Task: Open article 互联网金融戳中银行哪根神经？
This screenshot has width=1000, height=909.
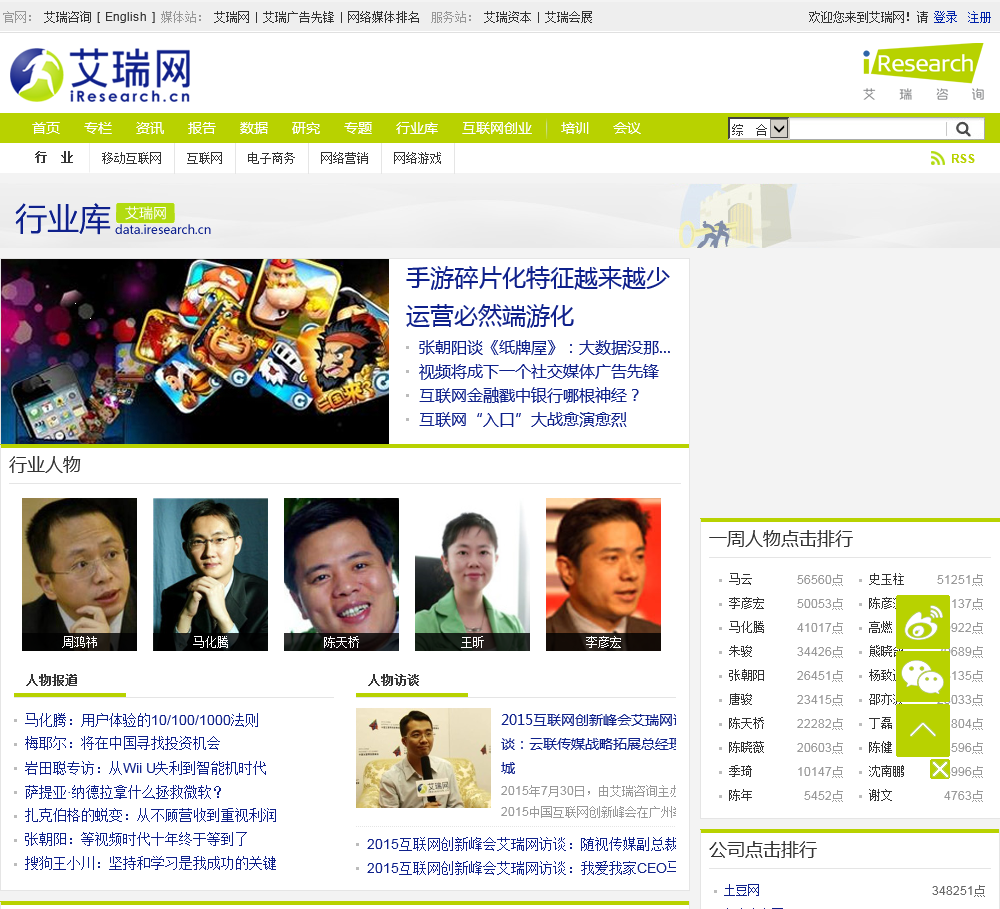Action: tap(529, 395)
